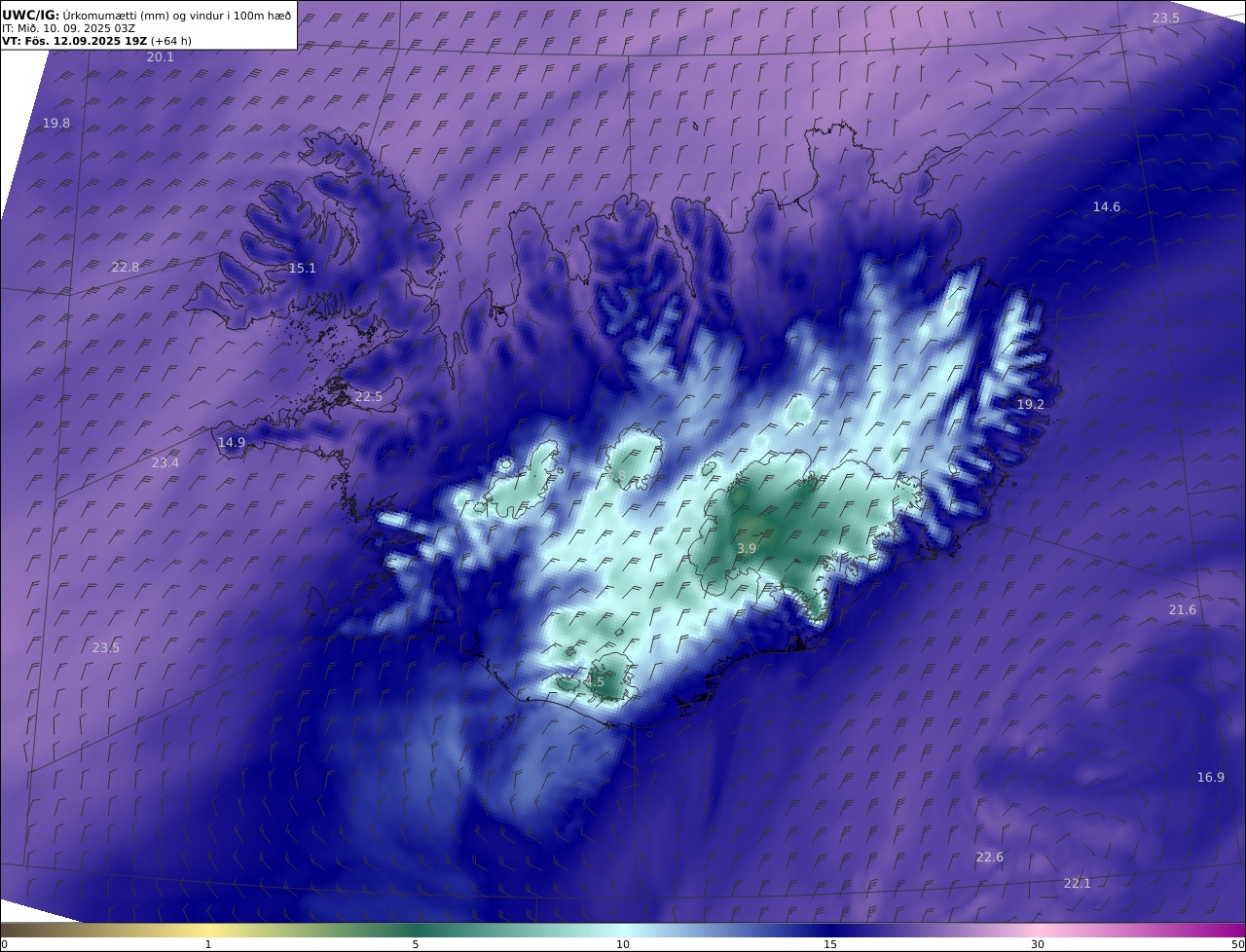Image resolution: width=1246 pixels, height=952 pixels.
Task: Click the colorbar tick label "0"
Action: click(x=4, y=944)
